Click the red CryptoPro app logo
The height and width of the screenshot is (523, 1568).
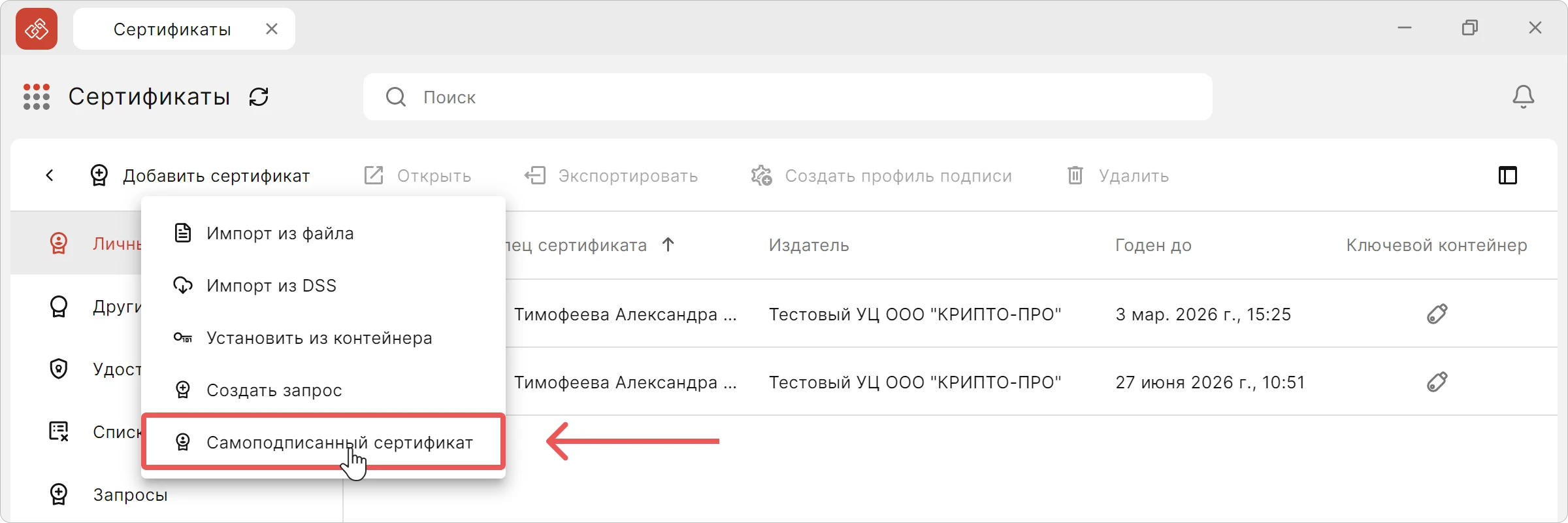pyautogui.click(x=37, y=29)
